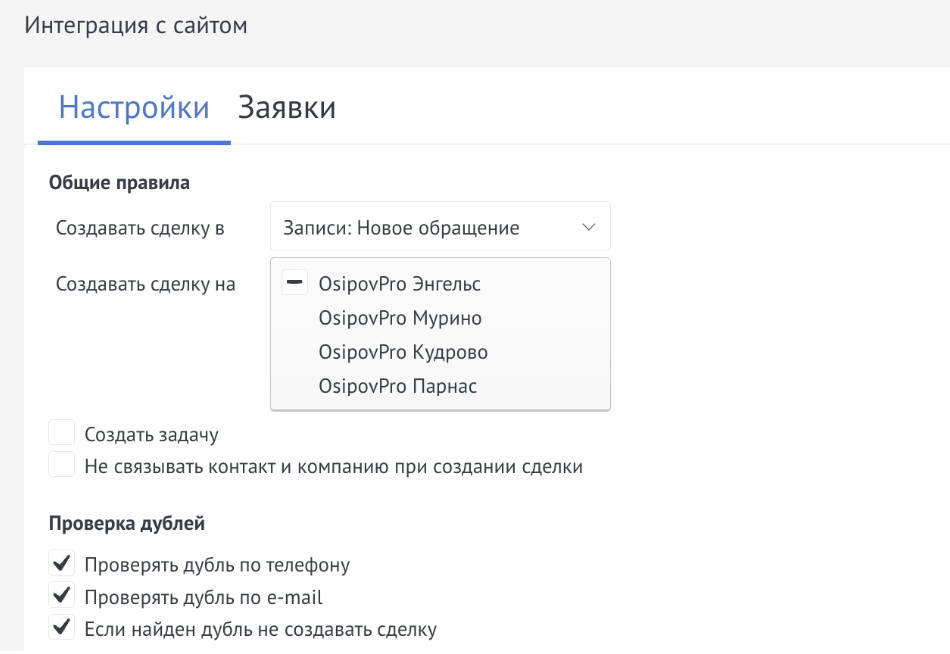This screenshot has height=654, width=950.
Task: Click the Создавать сделку в label
Action: point(140,228)
